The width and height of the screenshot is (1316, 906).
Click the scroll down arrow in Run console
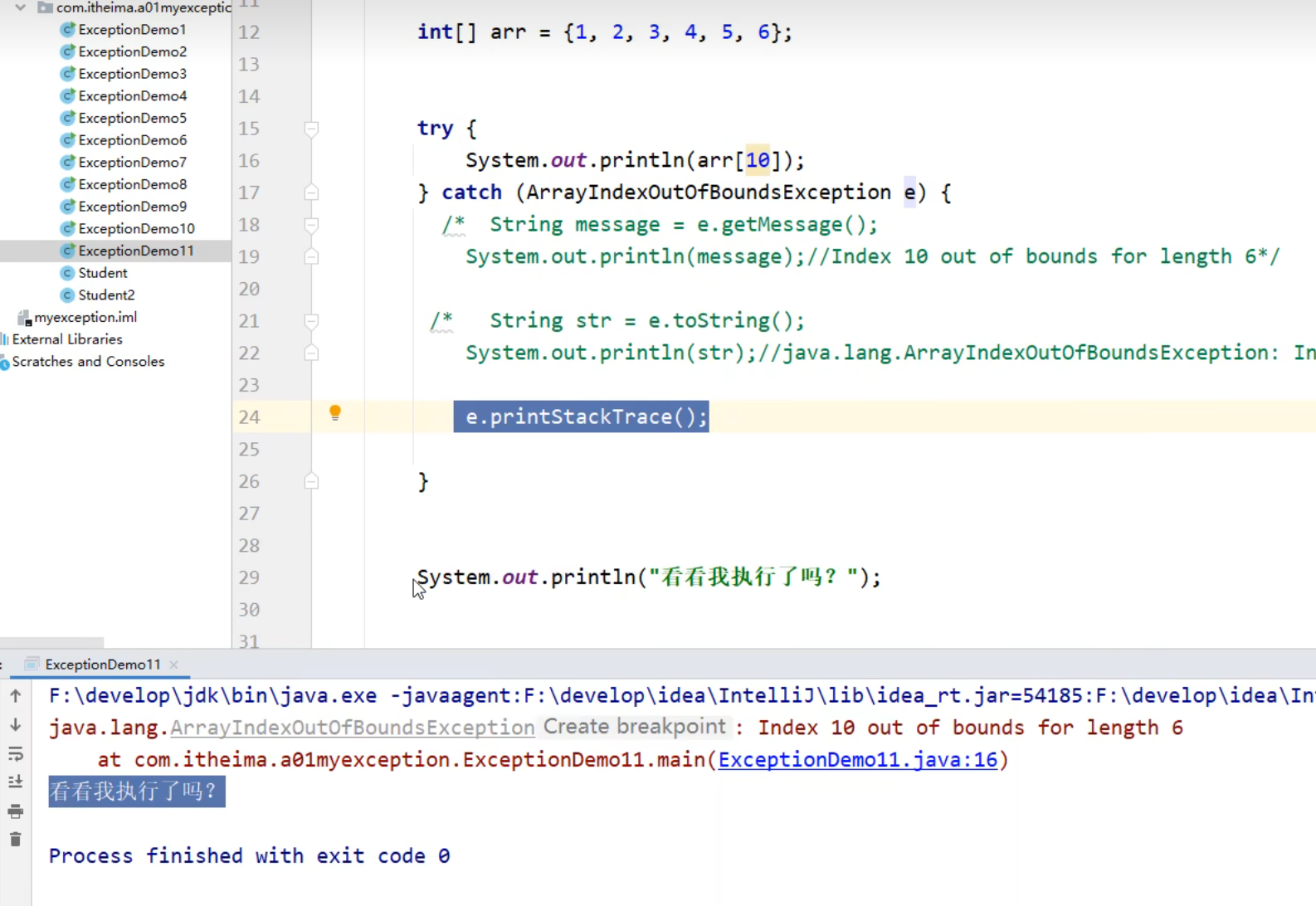point(16,725)
